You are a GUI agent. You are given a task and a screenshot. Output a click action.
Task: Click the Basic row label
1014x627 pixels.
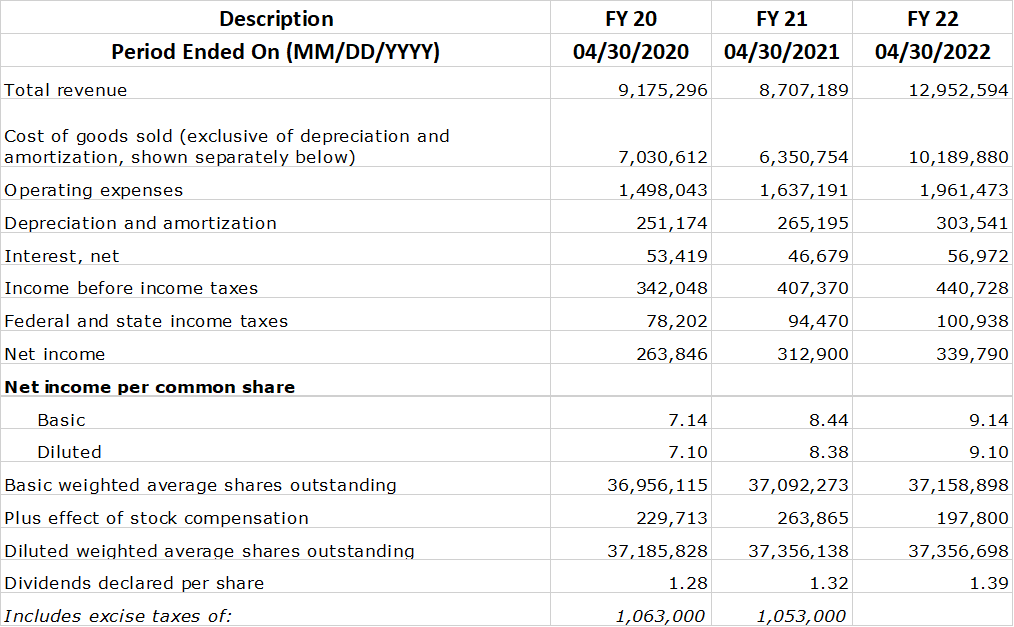(61, 420)
